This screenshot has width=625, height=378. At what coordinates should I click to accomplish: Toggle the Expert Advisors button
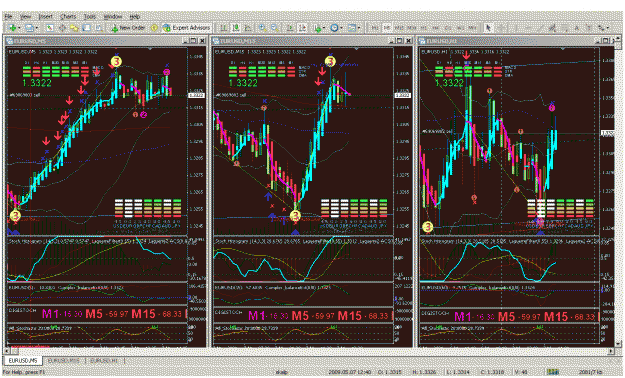(186, 28)
